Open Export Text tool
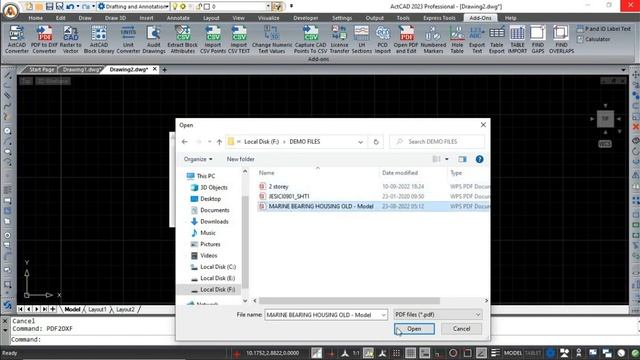This screenshot has height=360, width=640. coord(477,39)
